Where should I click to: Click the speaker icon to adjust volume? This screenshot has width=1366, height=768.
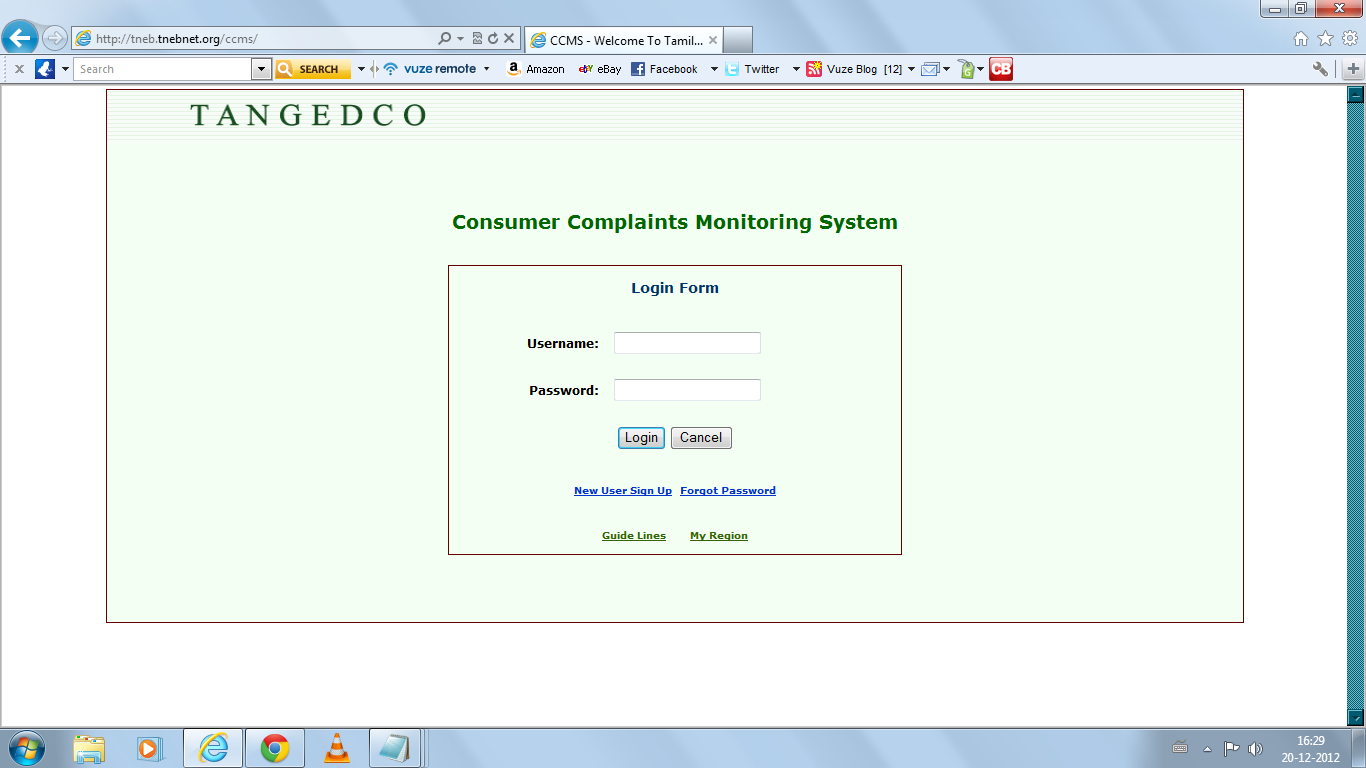click(1256, 746)
